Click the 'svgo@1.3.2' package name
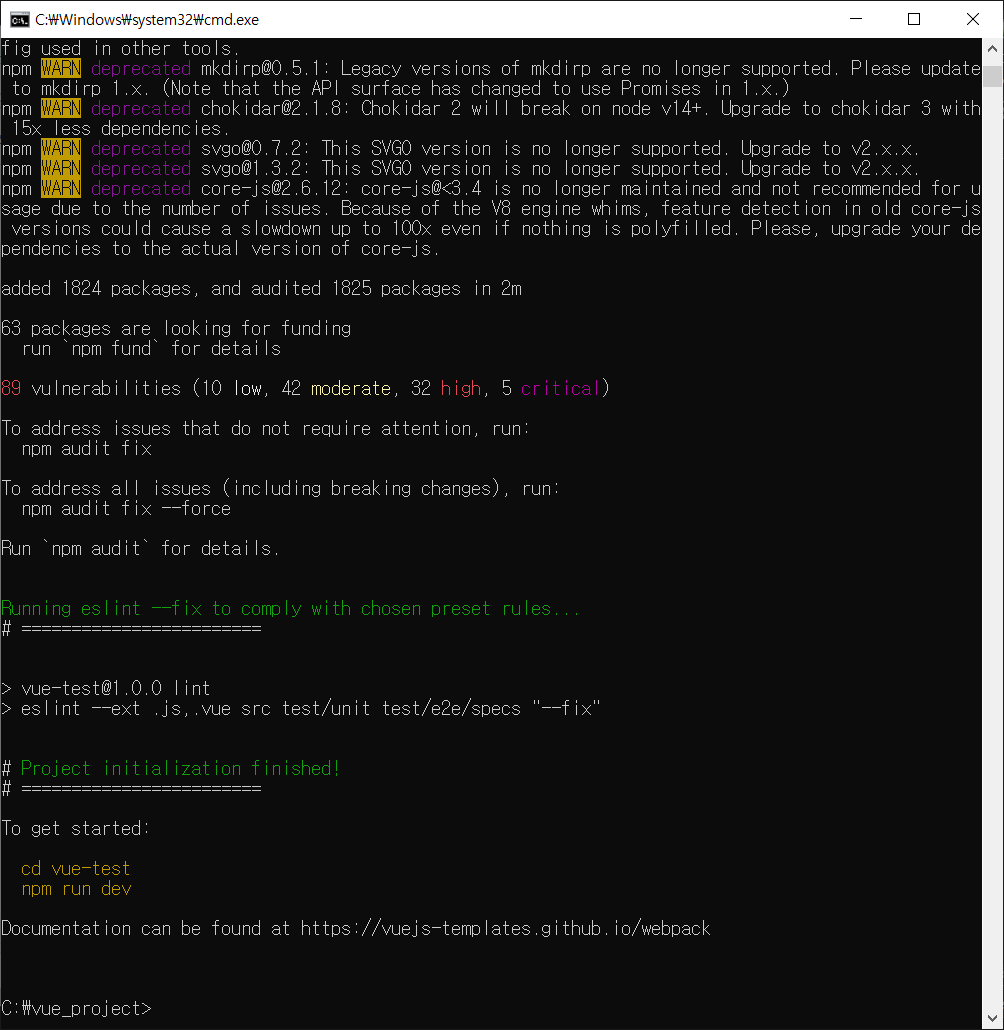1004x1030 pixels. (252, 168)
